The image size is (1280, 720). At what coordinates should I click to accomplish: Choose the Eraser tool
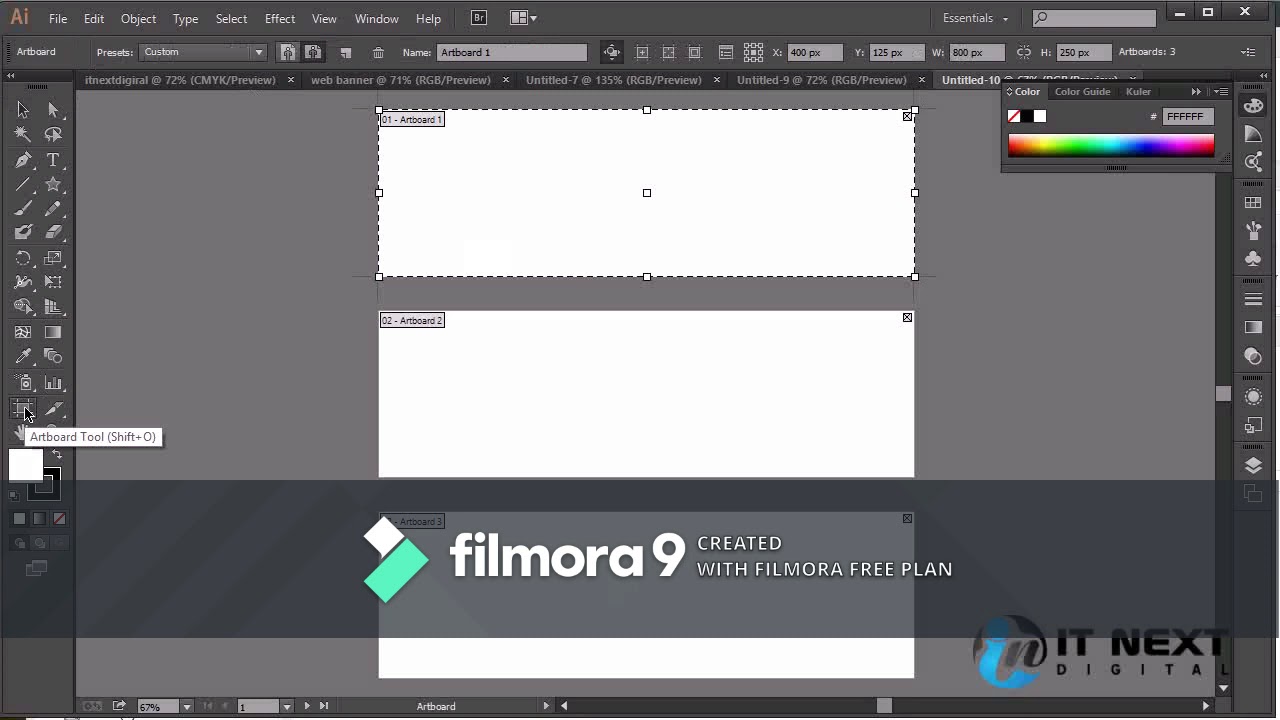[53, 232]
